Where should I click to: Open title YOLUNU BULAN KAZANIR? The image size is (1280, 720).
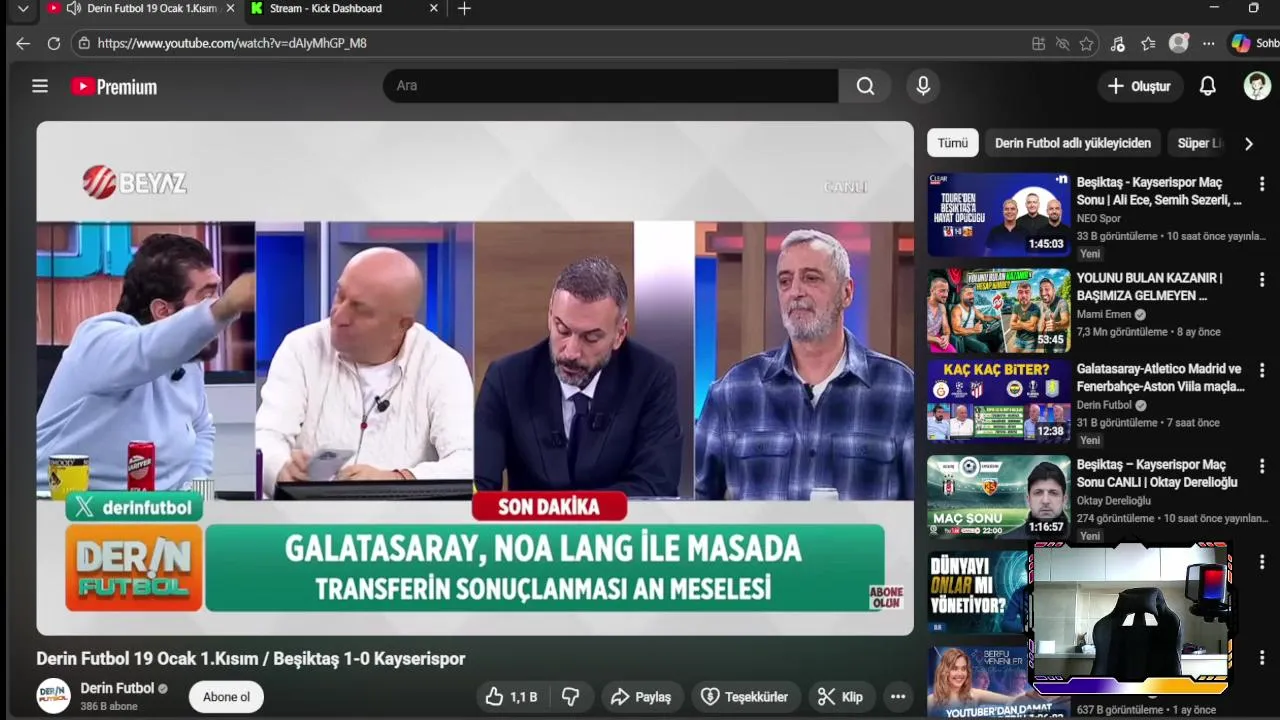(1150, 286)
